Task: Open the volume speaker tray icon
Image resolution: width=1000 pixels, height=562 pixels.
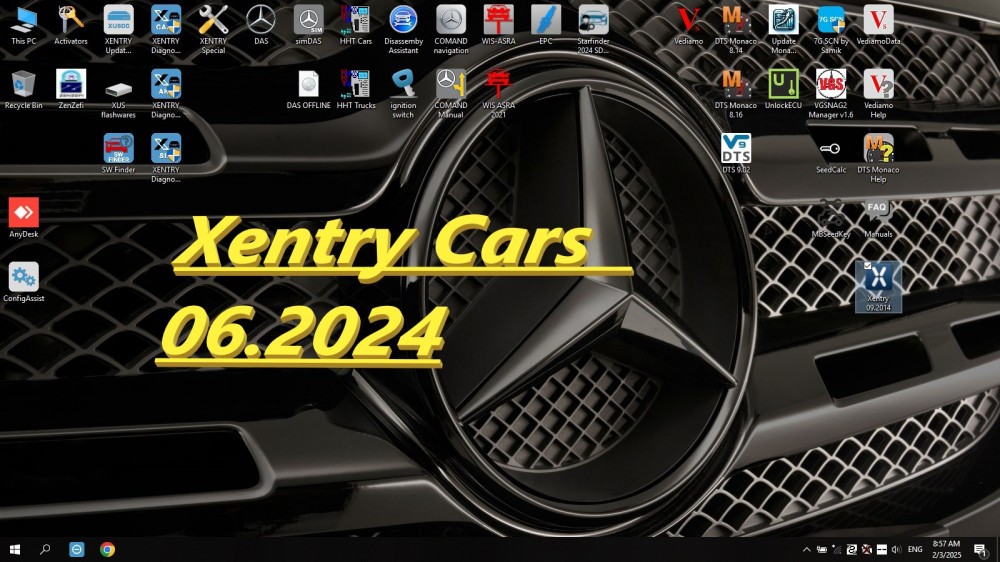Action: point(896,549)
